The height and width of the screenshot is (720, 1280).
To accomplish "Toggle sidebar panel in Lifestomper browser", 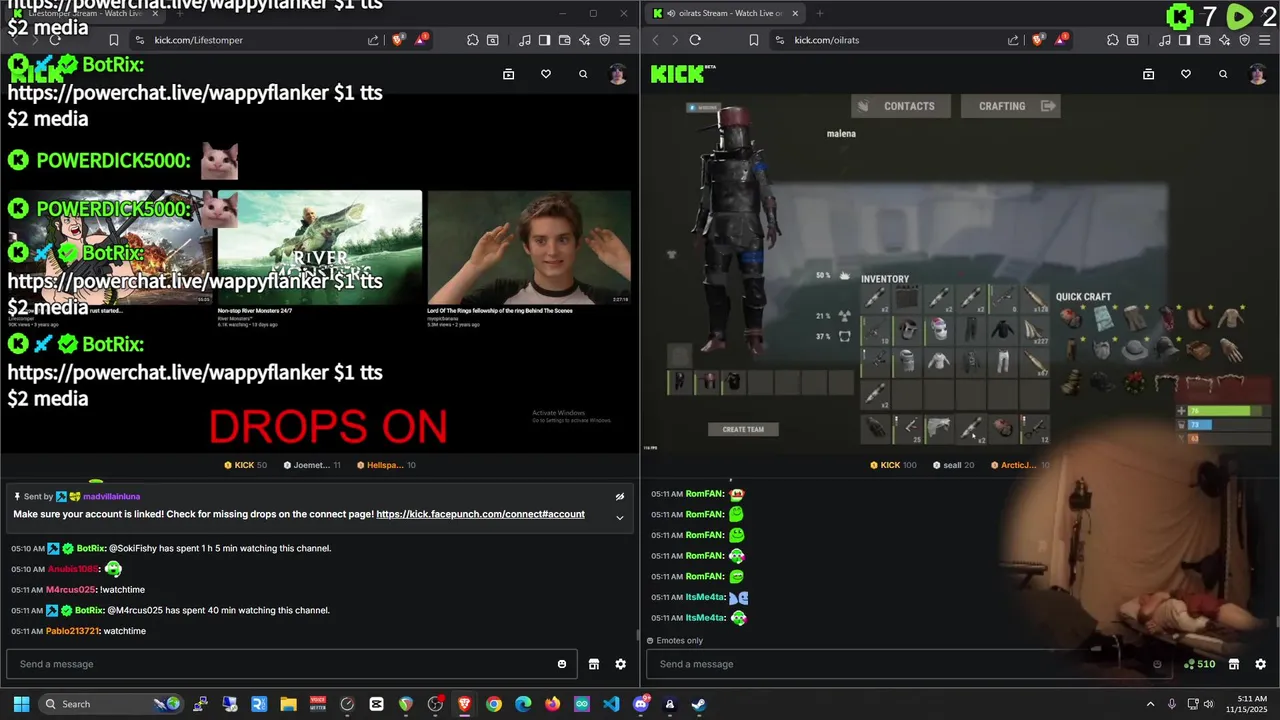I will (544, 40).
